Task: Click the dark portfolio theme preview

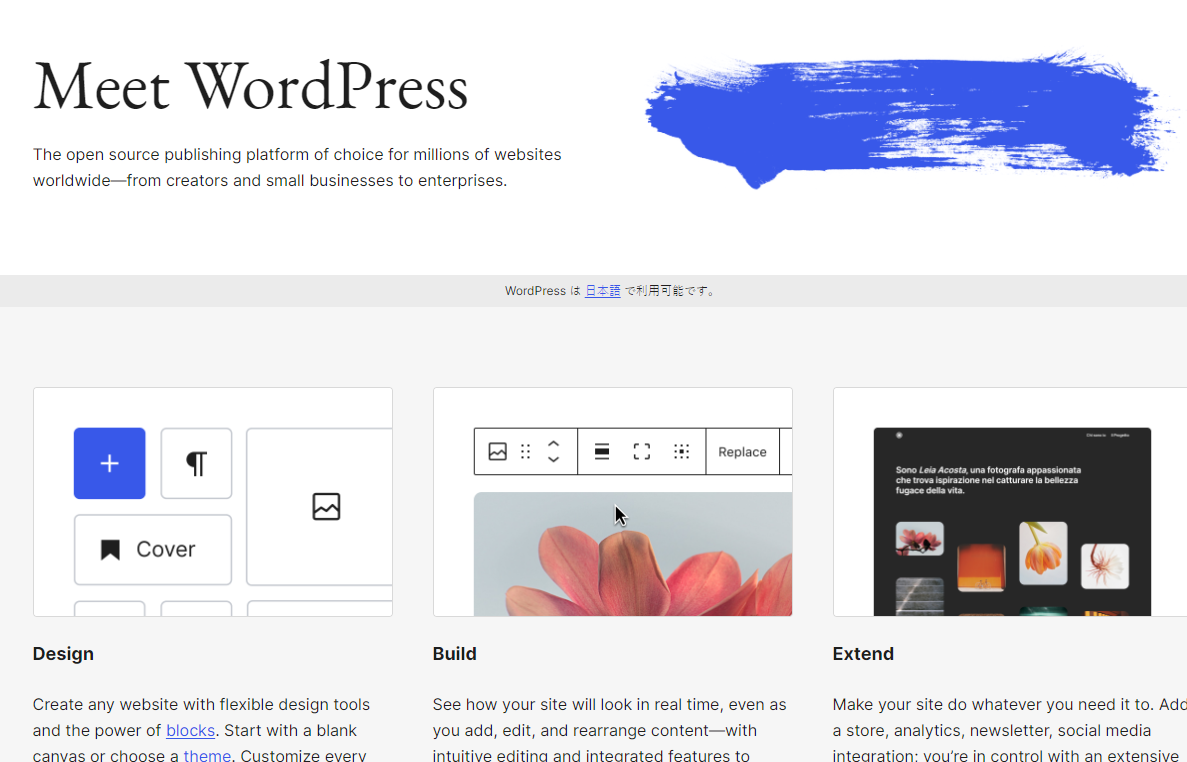Action: 1012,521
